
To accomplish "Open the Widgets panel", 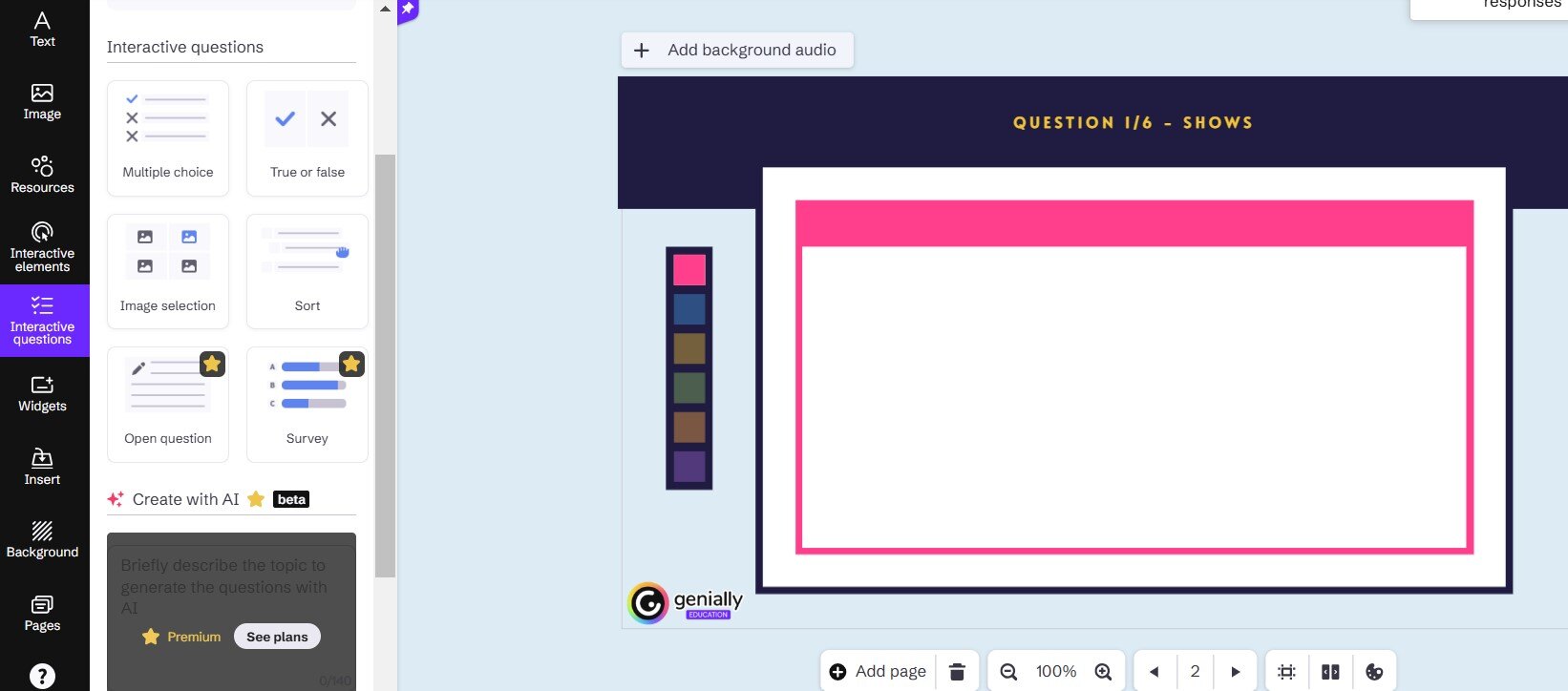I will (42, 393).
